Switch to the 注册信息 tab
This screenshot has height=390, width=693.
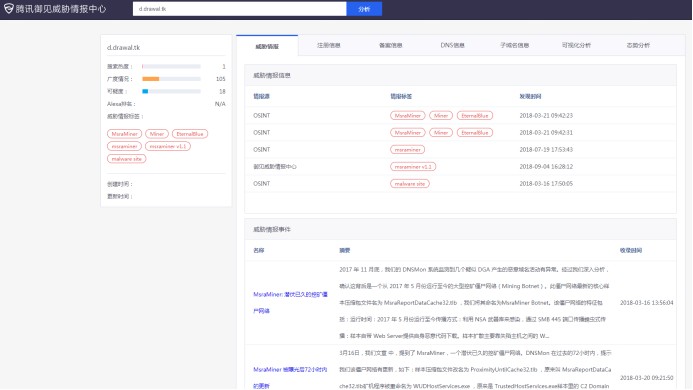tap(329, 45)
